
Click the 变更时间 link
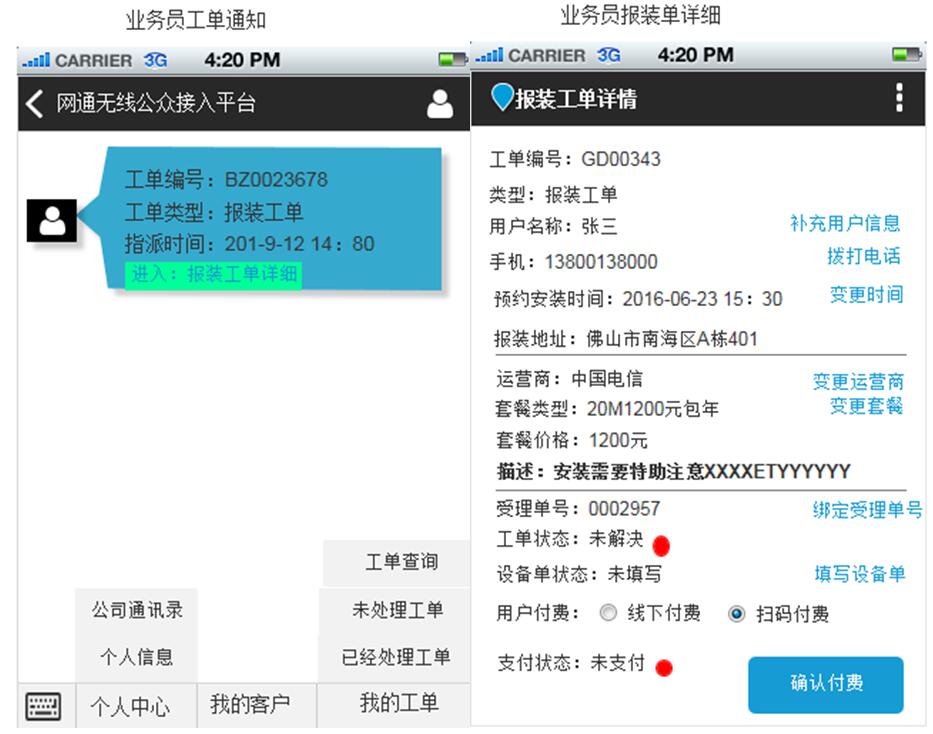click(866, 294)
